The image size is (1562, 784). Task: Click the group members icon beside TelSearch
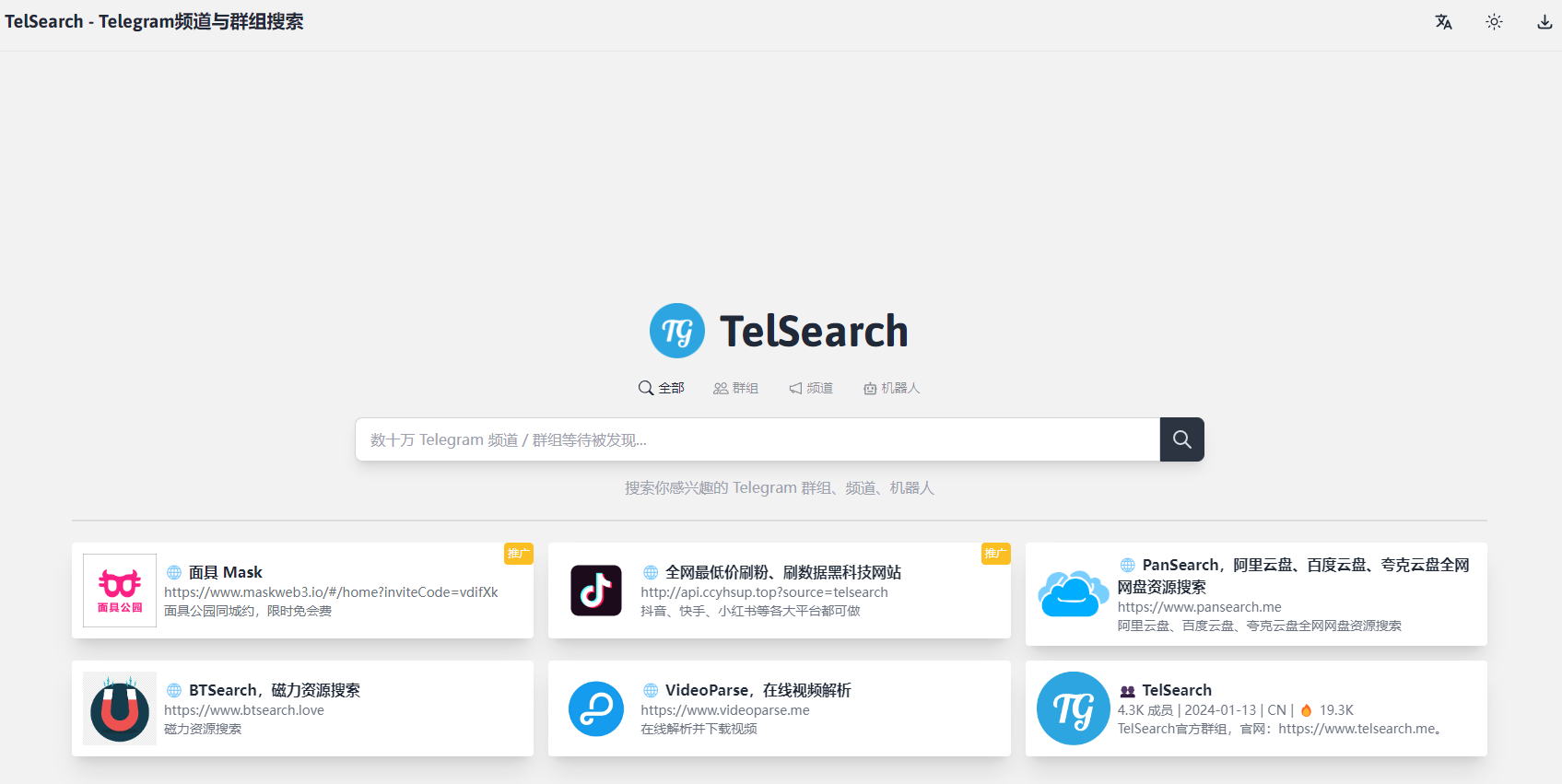[x=1128, y=691]
